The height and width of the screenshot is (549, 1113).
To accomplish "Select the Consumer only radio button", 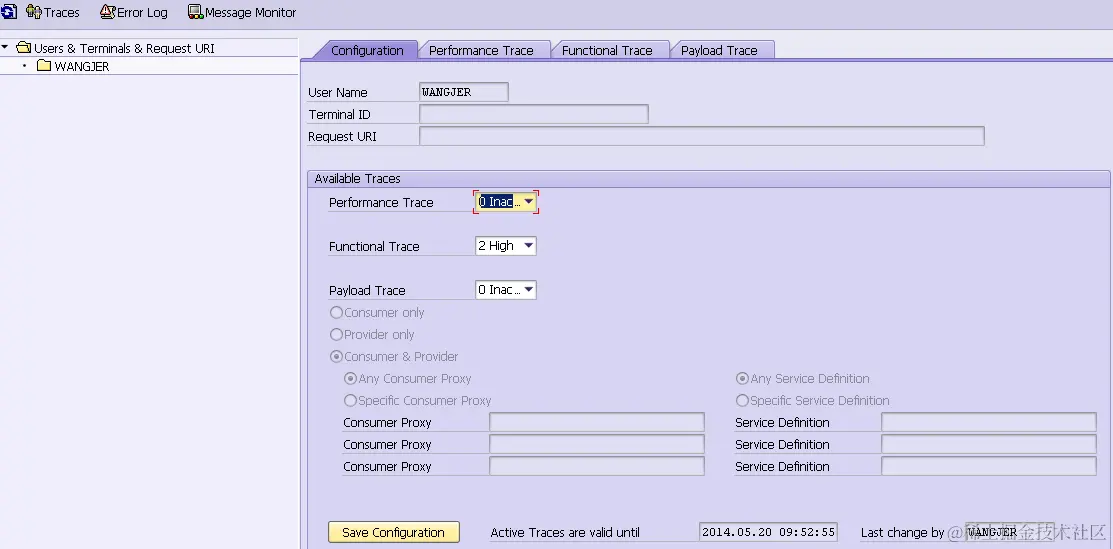I will pos(336,312).
